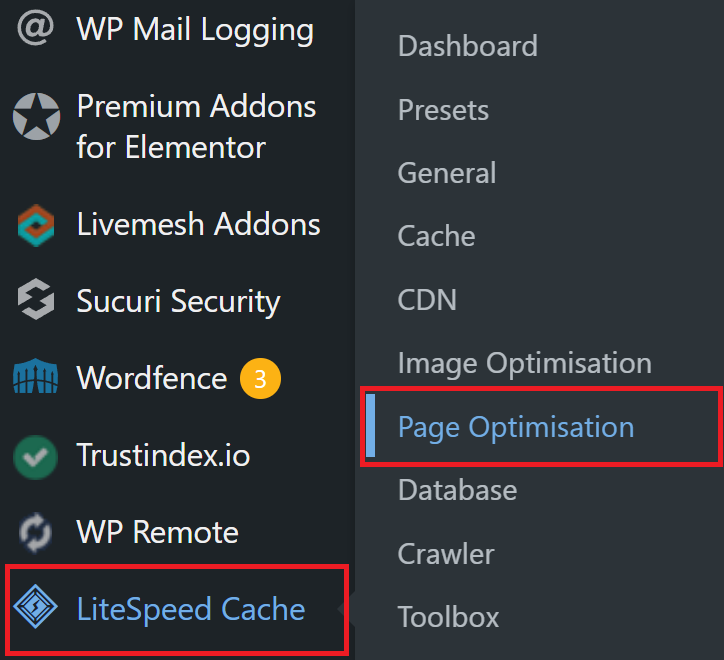Open the LiteSpeed Cache Dashboard
This screenshot has height=660, width=724.
click(468, 46)
